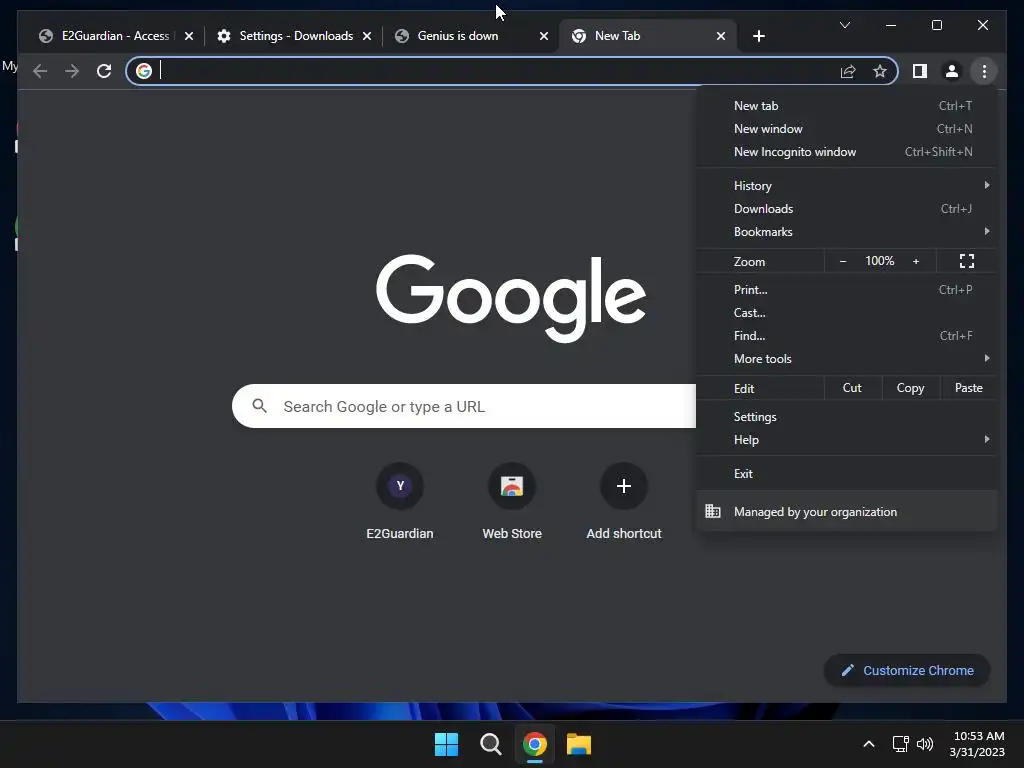This screenshot has height=768, width=1024.
Task: Expand the More tools submenu
Action: tap(846, 359)
